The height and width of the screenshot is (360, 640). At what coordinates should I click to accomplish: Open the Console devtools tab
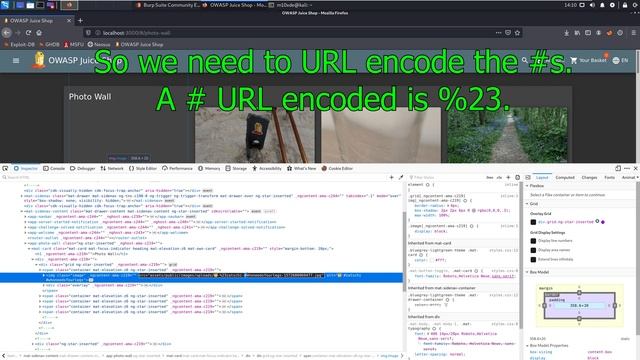coord(54,168)
